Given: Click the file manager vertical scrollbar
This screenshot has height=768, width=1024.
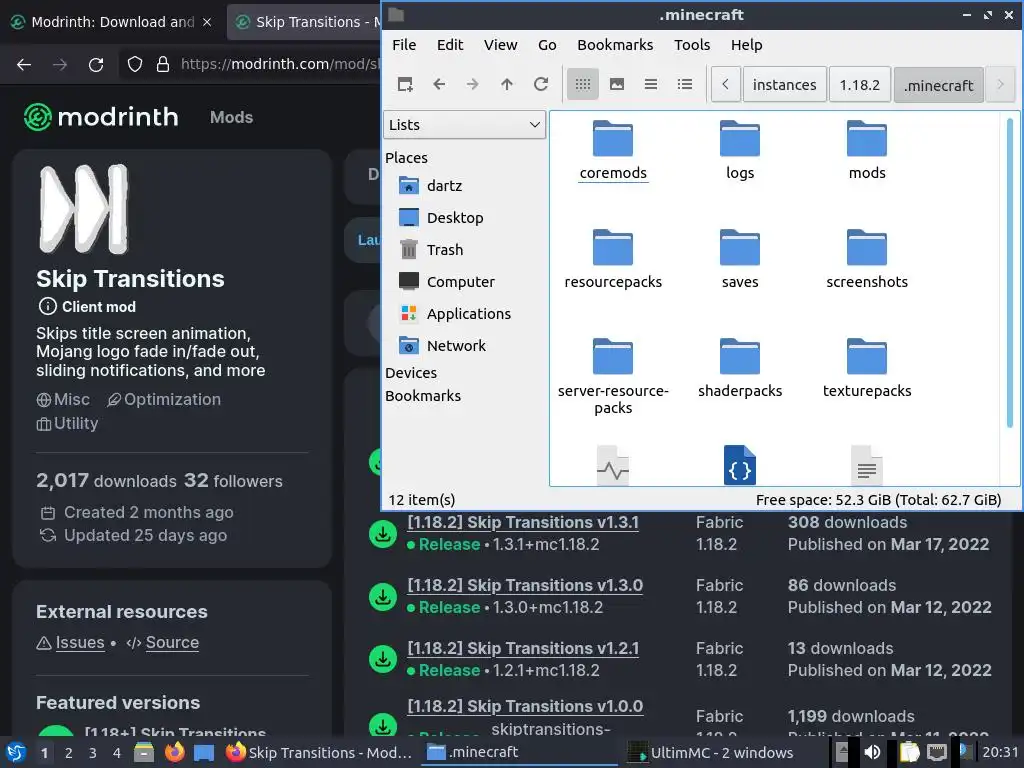Looking at the screenshot, I should 1010,273.
